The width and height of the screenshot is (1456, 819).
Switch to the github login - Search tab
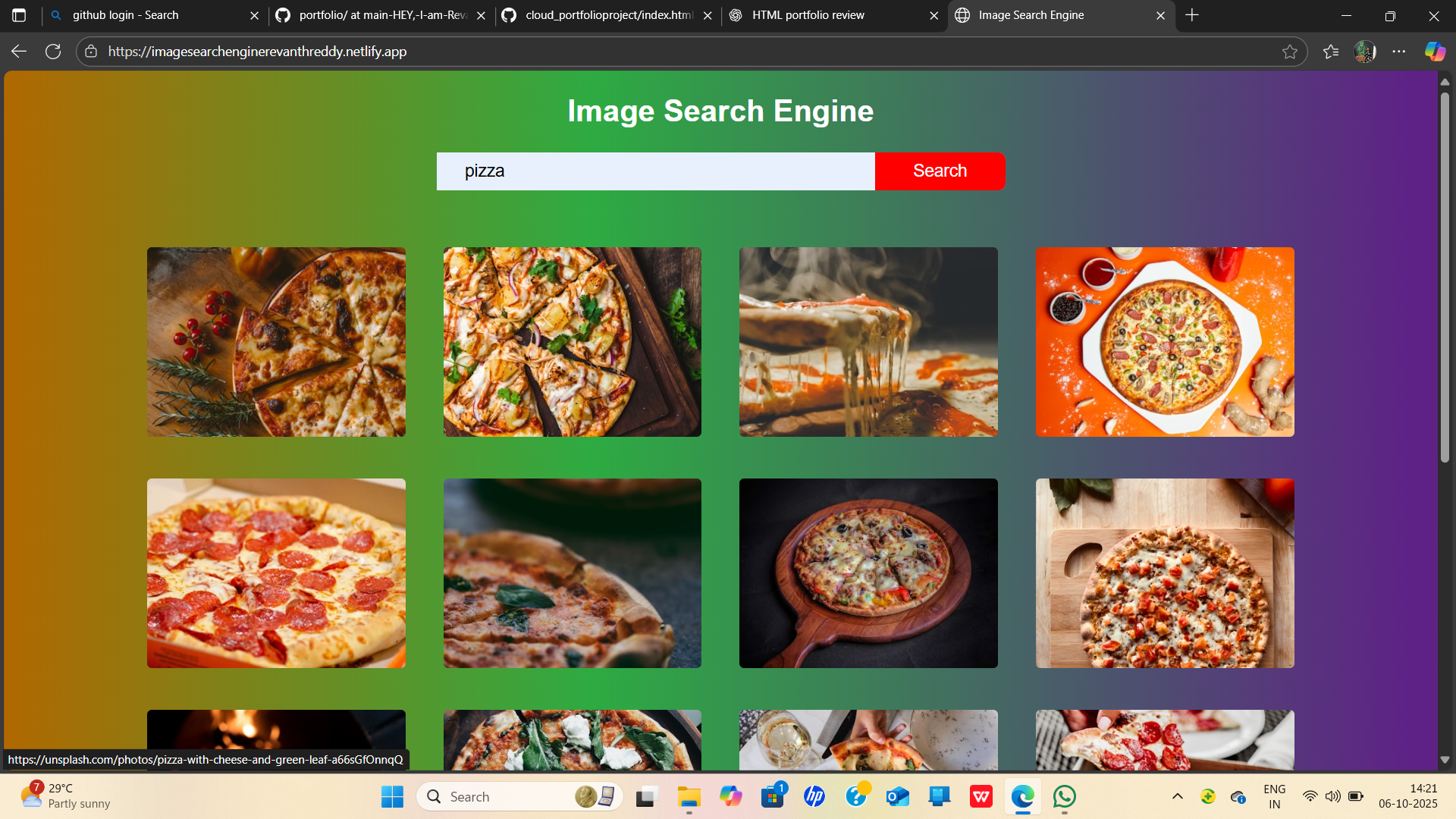point(126,15)
